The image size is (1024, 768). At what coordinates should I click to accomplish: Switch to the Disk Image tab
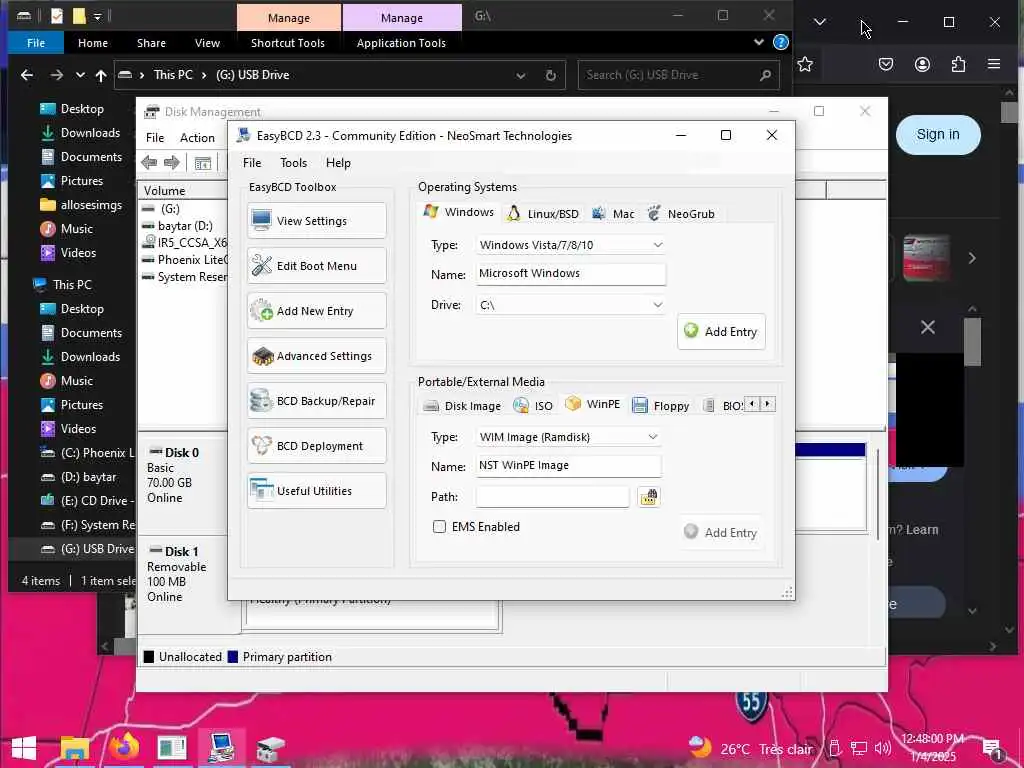pyautogui.click(x=462, y=406)
